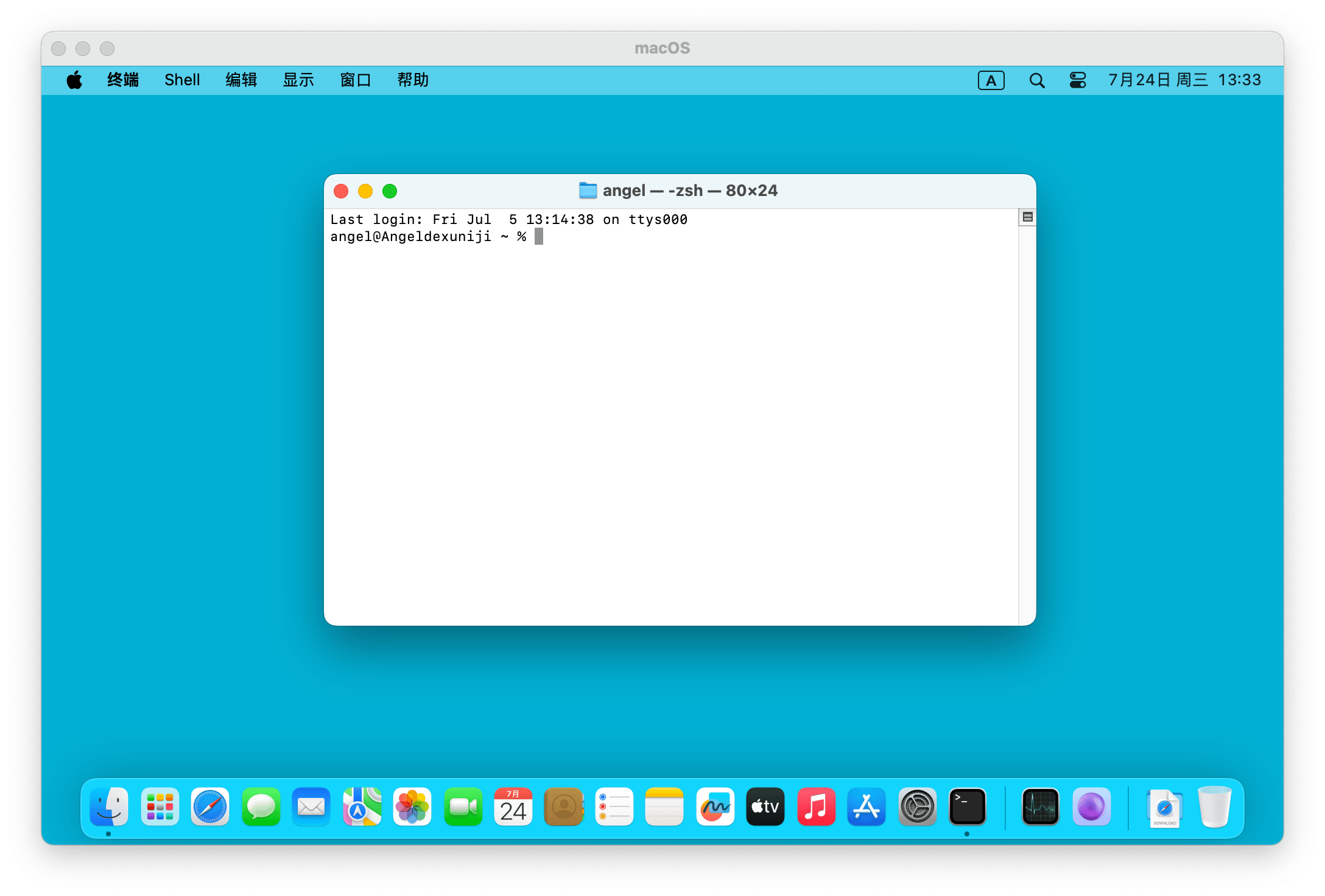Open Activity Monitor from Dock
The height and width of the screenshot is (896, 1325).
[x=1040, y=807]
